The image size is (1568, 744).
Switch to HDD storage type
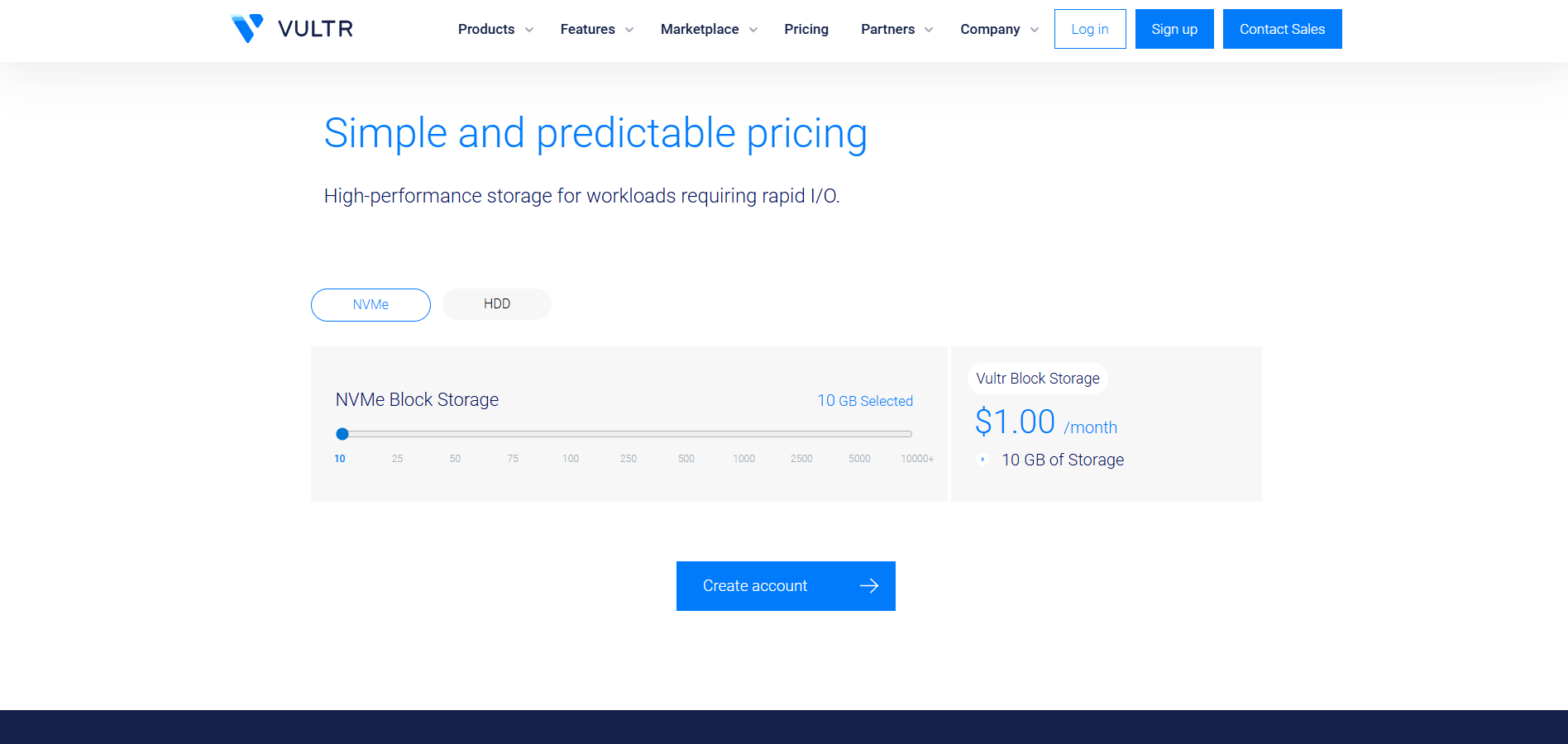(496, 304)
